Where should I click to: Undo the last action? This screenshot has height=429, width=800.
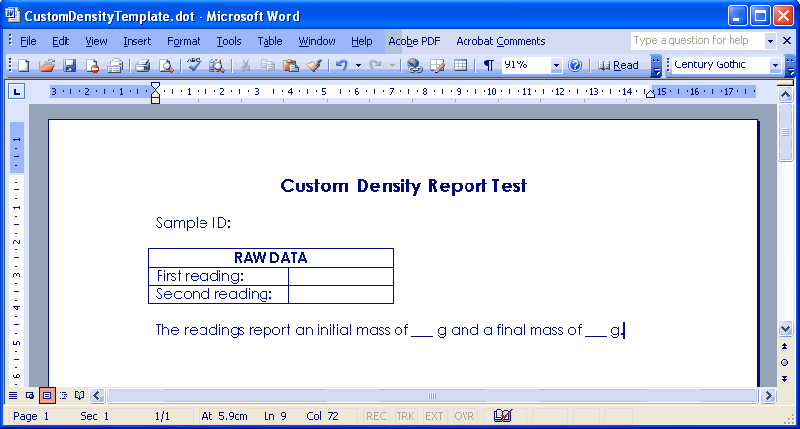pos(342,65)
